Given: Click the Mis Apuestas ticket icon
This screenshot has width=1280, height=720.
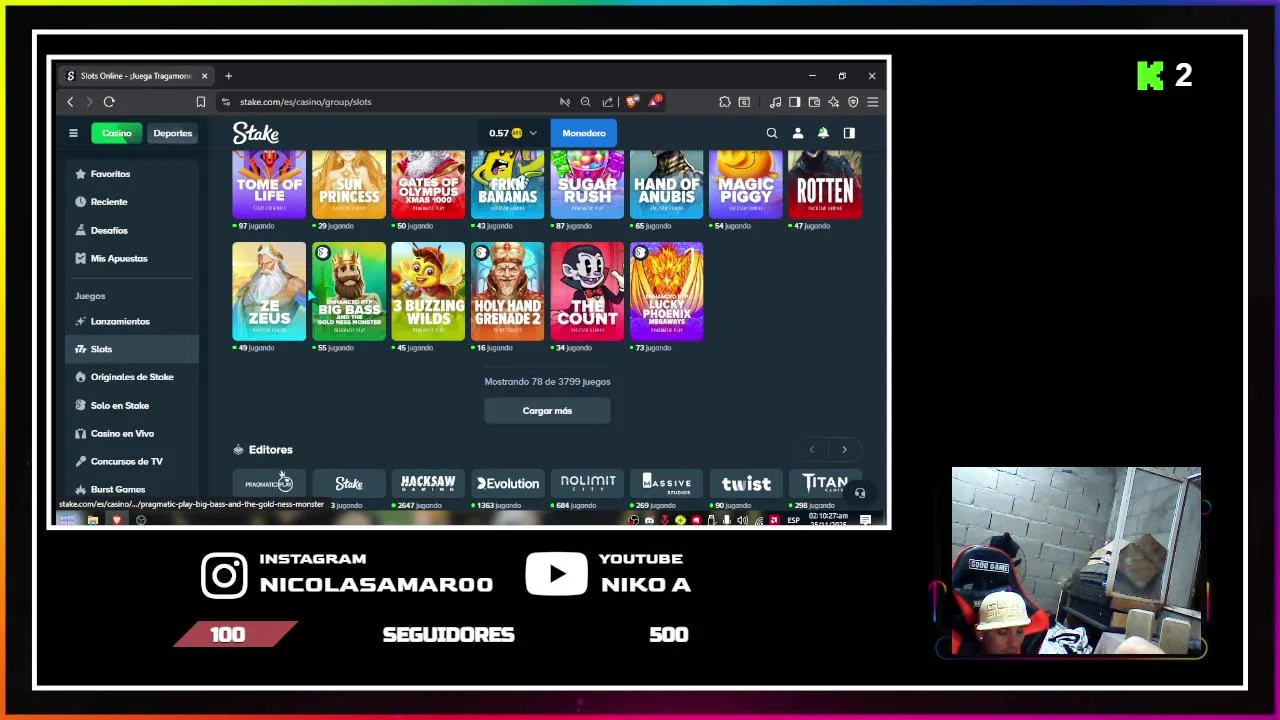Looking at the screenshot, I should pyautogui.click(x=80, y=258).
